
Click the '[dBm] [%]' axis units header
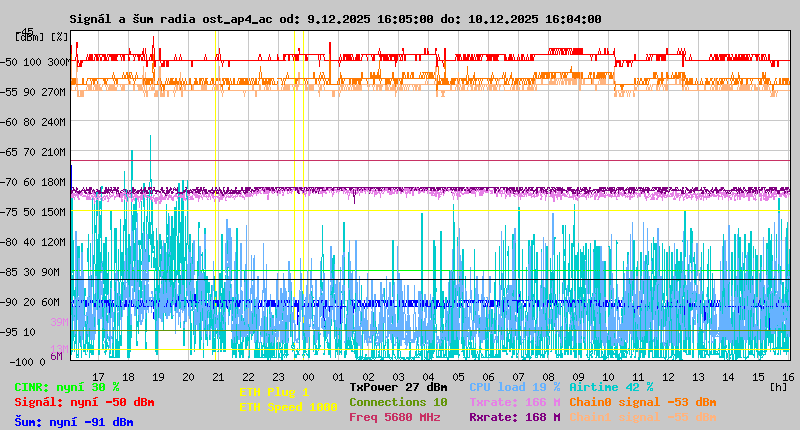(42, 36)
